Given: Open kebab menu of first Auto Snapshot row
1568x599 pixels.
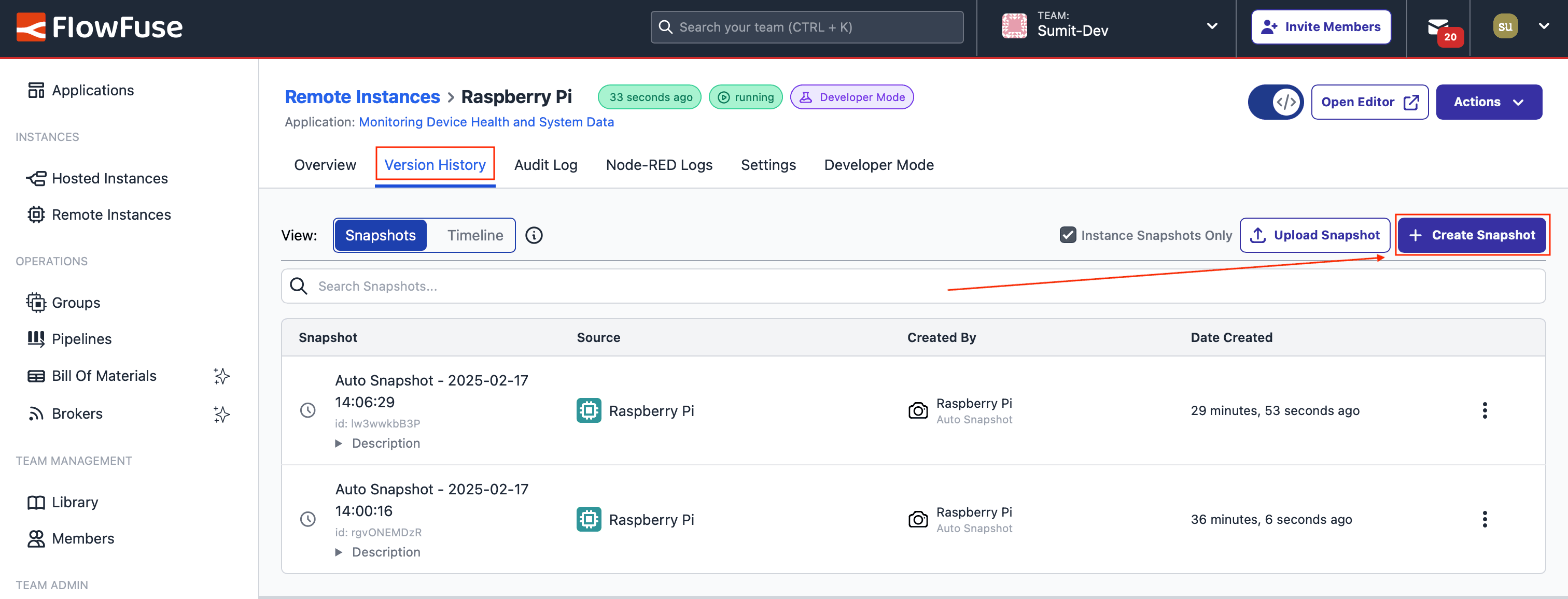Looking at the screenshot, I should coord(1485,410).
